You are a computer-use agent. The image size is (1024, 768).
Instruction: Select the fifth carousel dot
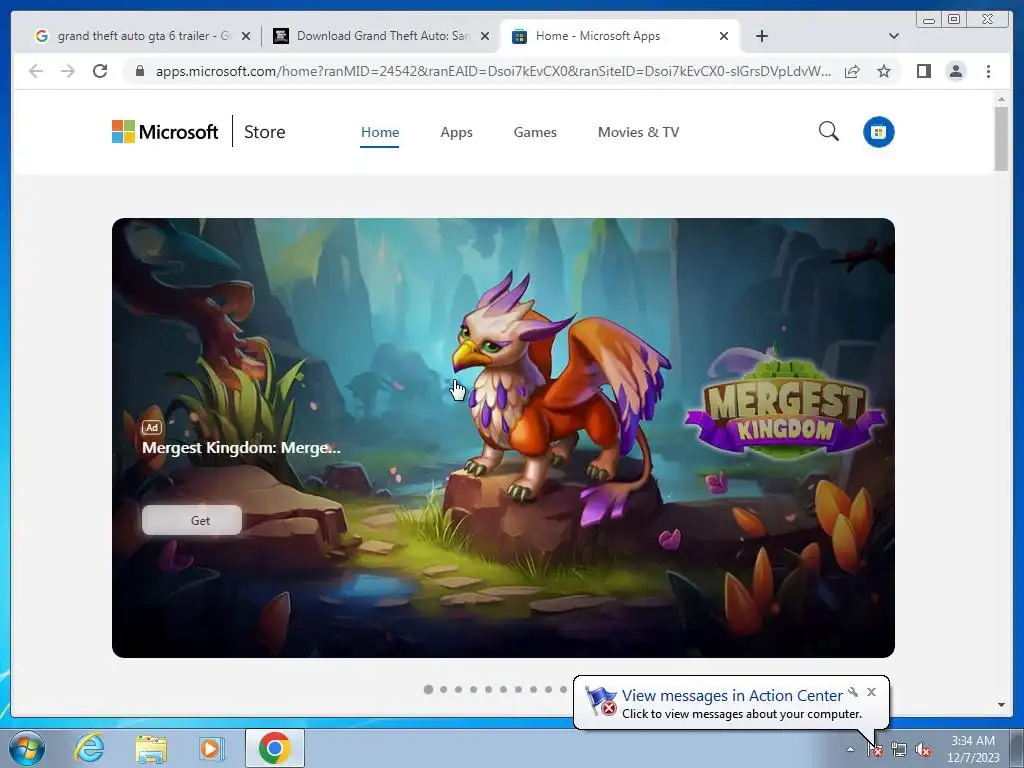click(488, 690)
